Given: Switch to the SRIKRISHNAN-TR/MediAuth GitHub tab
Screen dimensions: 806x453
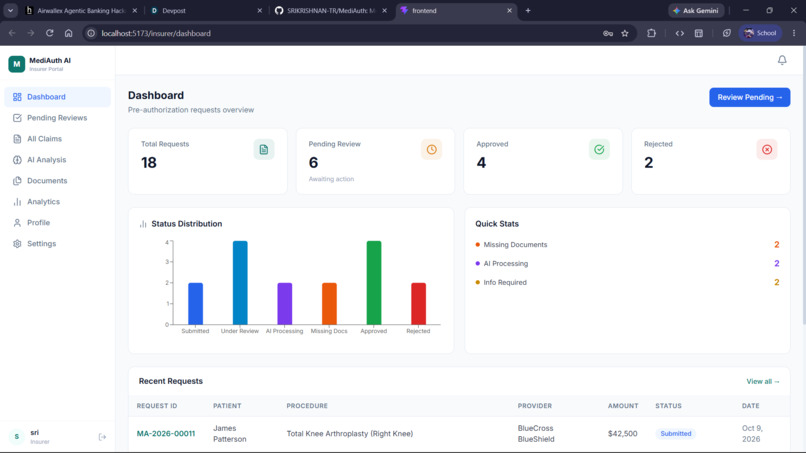Looking at the screenshot, I should pos(331,10).
